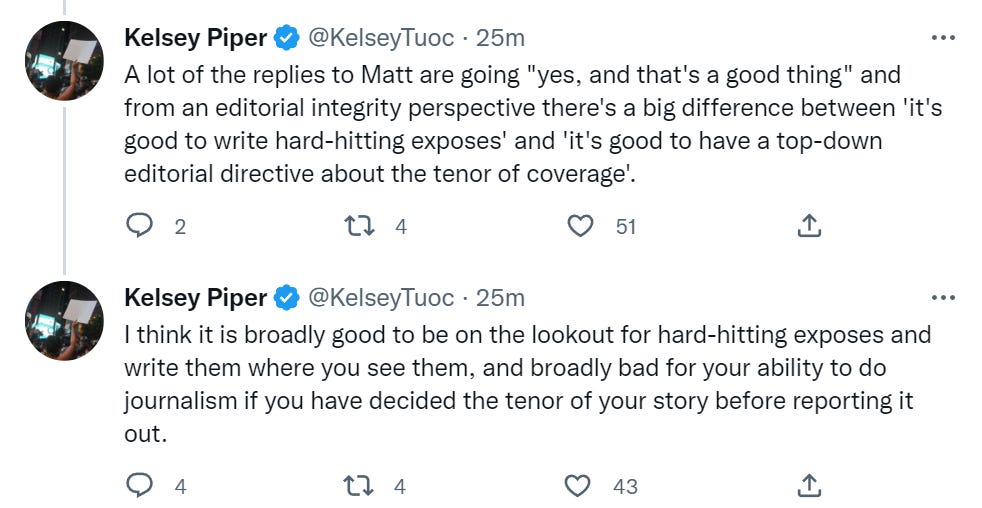Open Kelsey Piper's name on the second tweet
The width and height of the screenshot is (982, 508).
point(195,298)
